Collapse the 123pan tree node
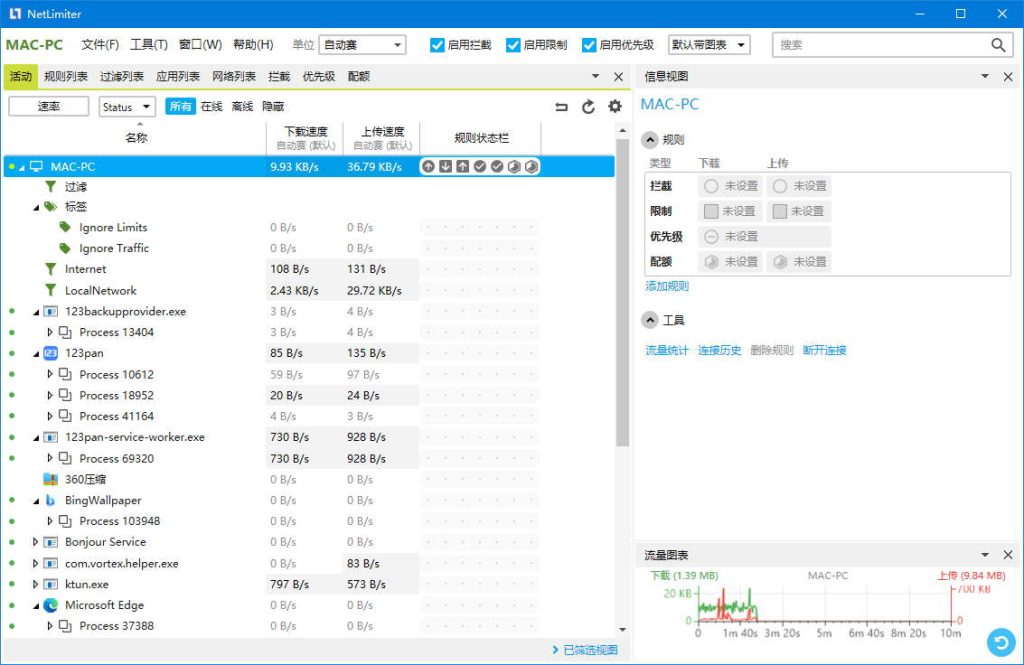The image size is (1024, 665). [36, 353]
